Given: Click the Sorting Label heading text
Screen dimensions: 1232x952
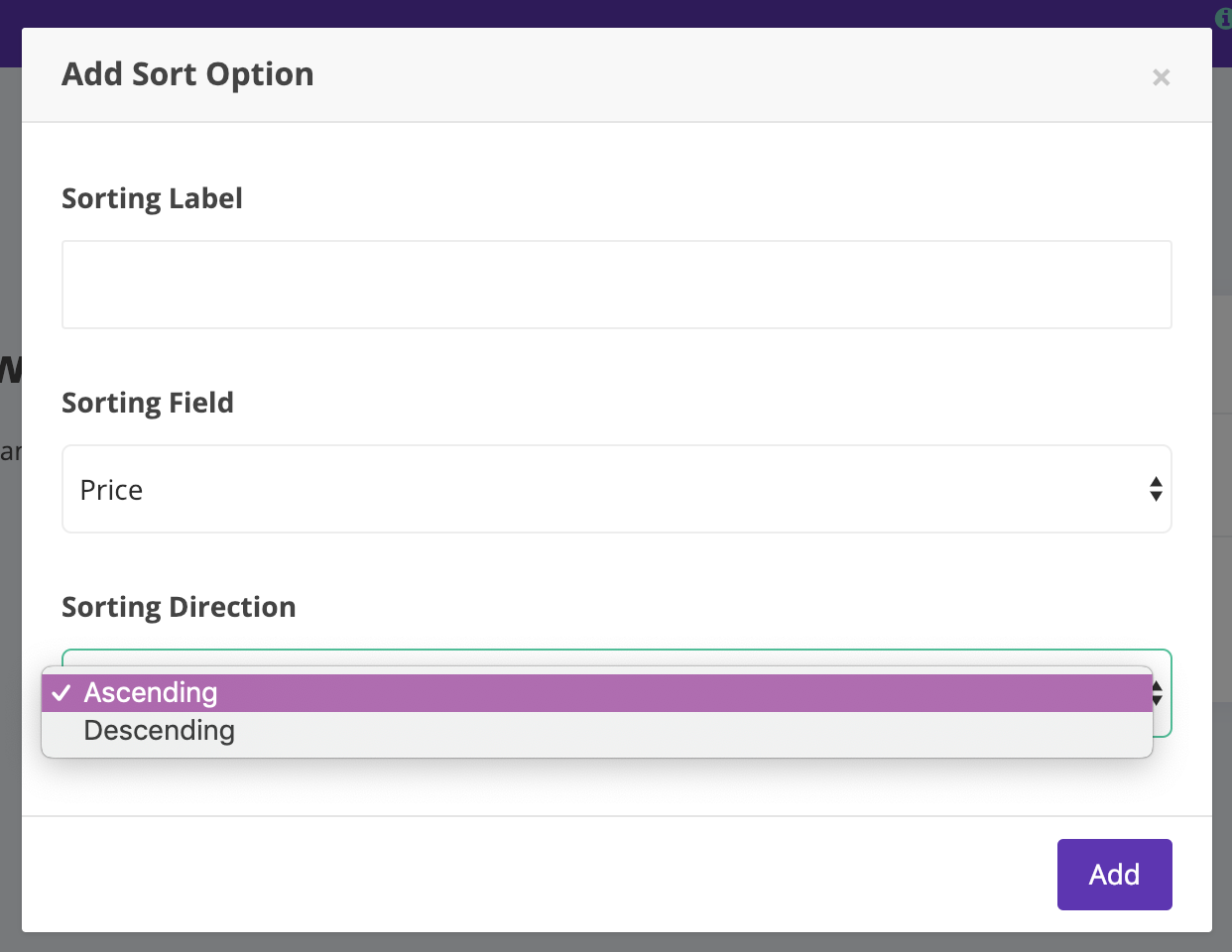Looking at the screenshot, I should (152, 198).
